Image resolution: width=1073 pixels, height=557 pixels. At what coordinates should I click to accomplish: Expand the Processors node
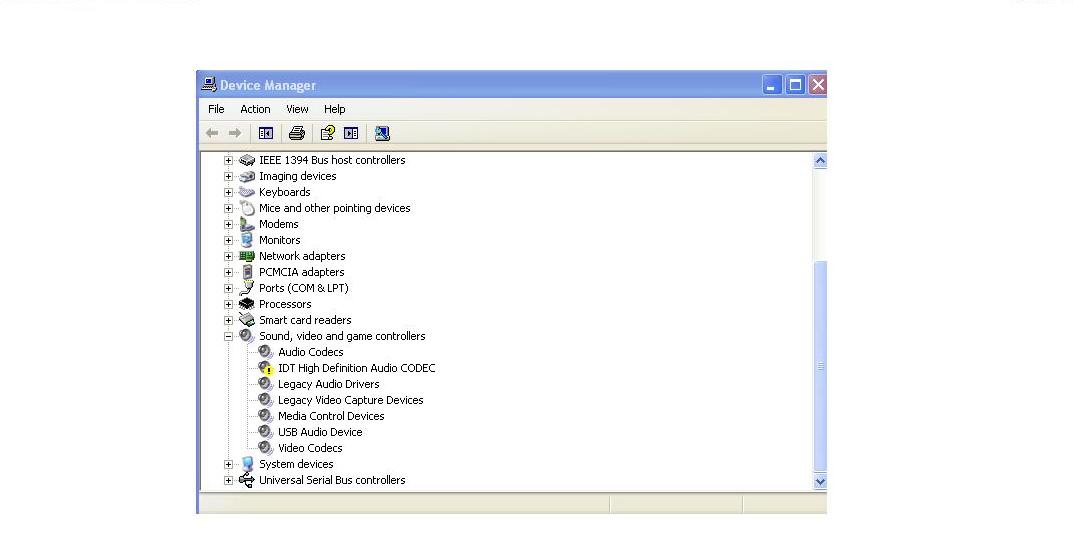coord(229,304)
